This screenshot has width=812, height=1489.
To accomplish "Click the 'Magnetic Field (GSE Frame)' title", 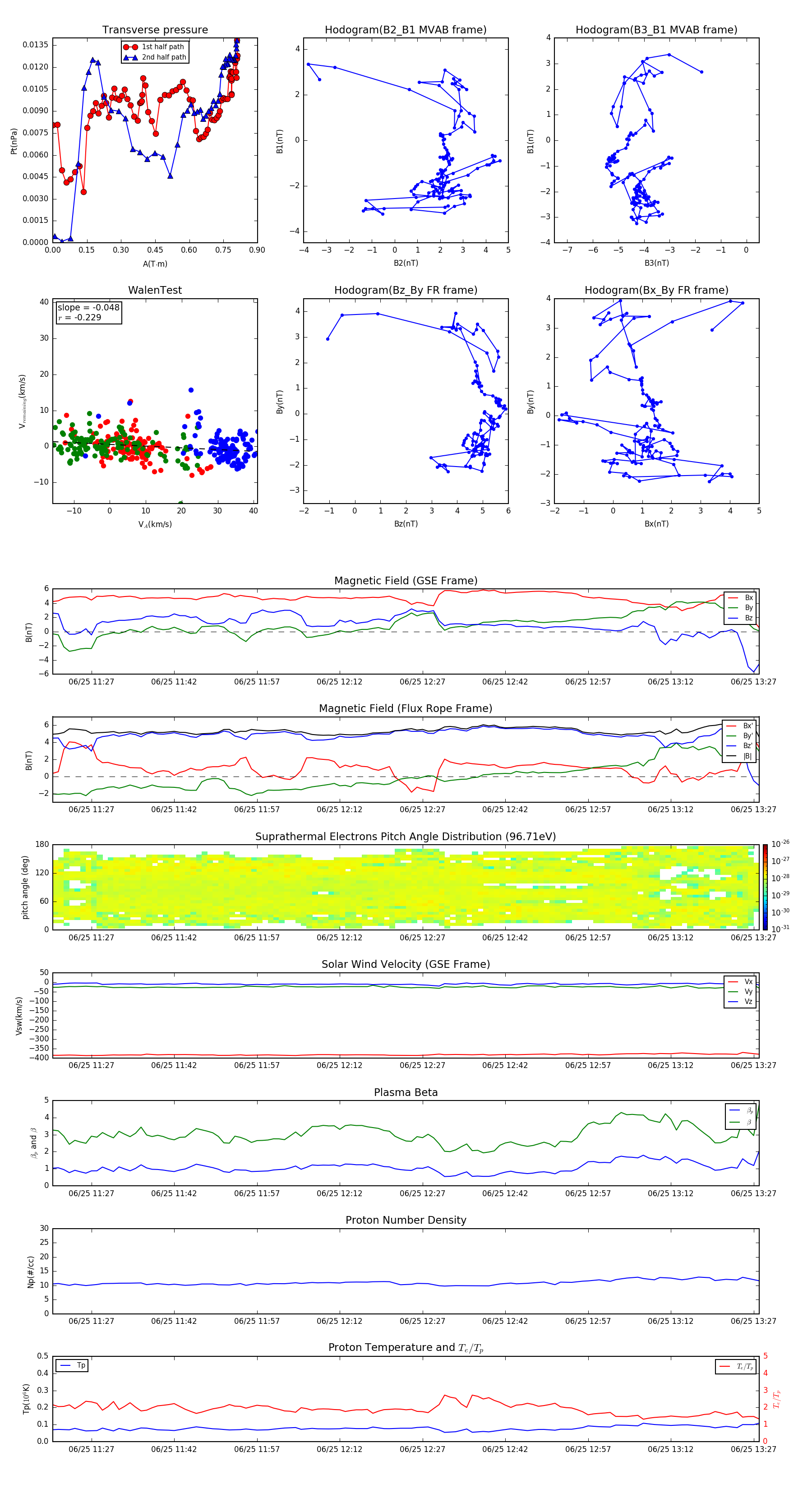I will 406,580.
